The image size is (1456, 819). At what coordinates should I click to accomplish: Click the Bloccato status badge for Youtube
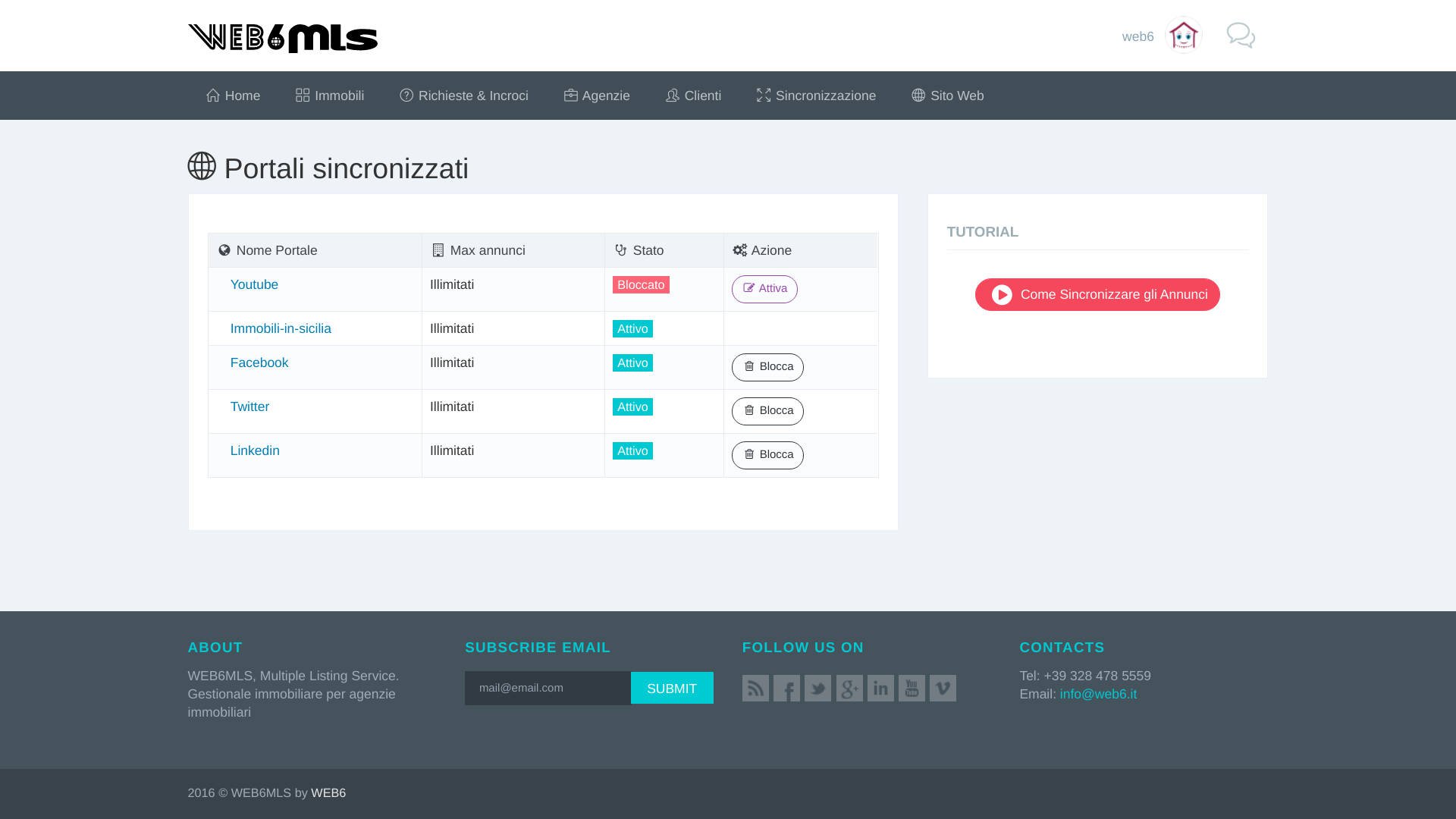pos(641,284)
